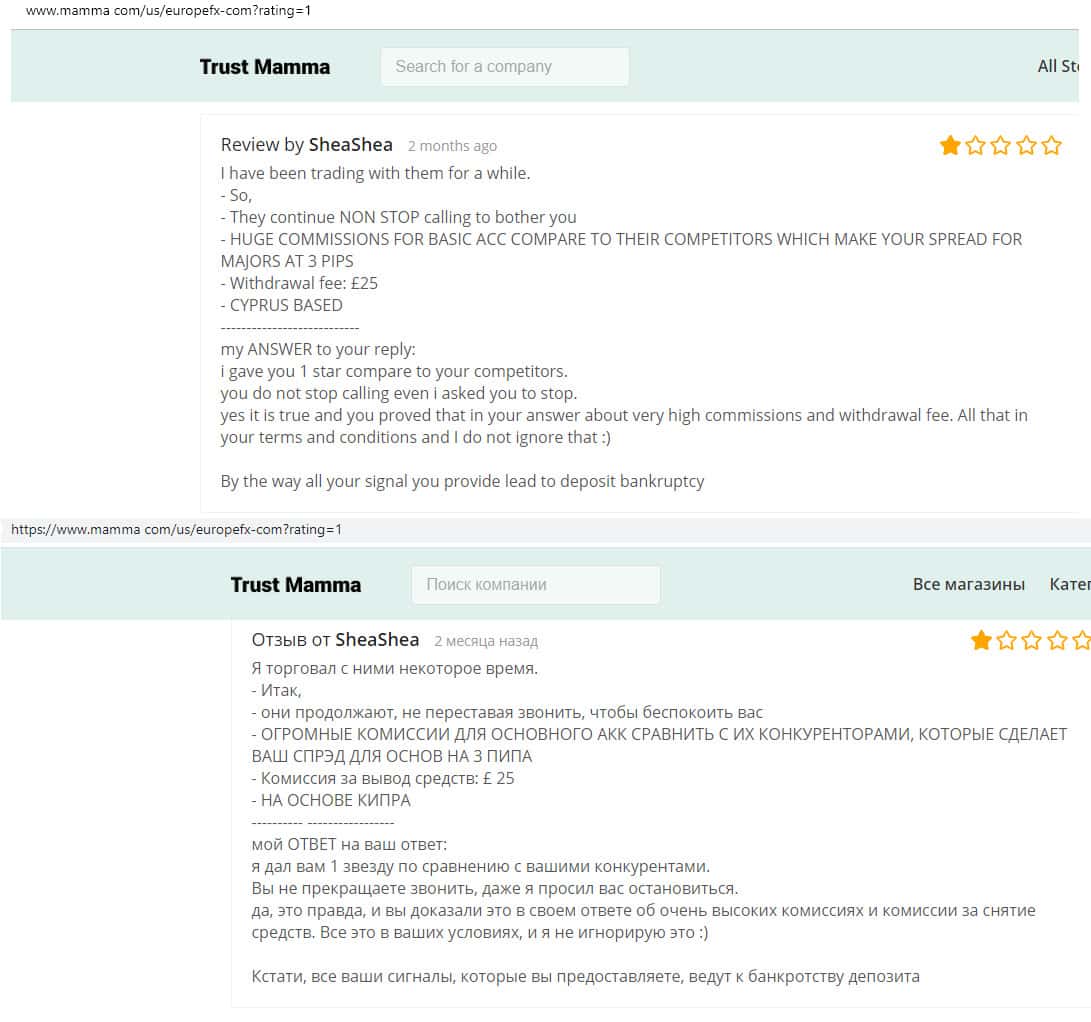Click the filled first star in Russian review

(x=981, y=641)
